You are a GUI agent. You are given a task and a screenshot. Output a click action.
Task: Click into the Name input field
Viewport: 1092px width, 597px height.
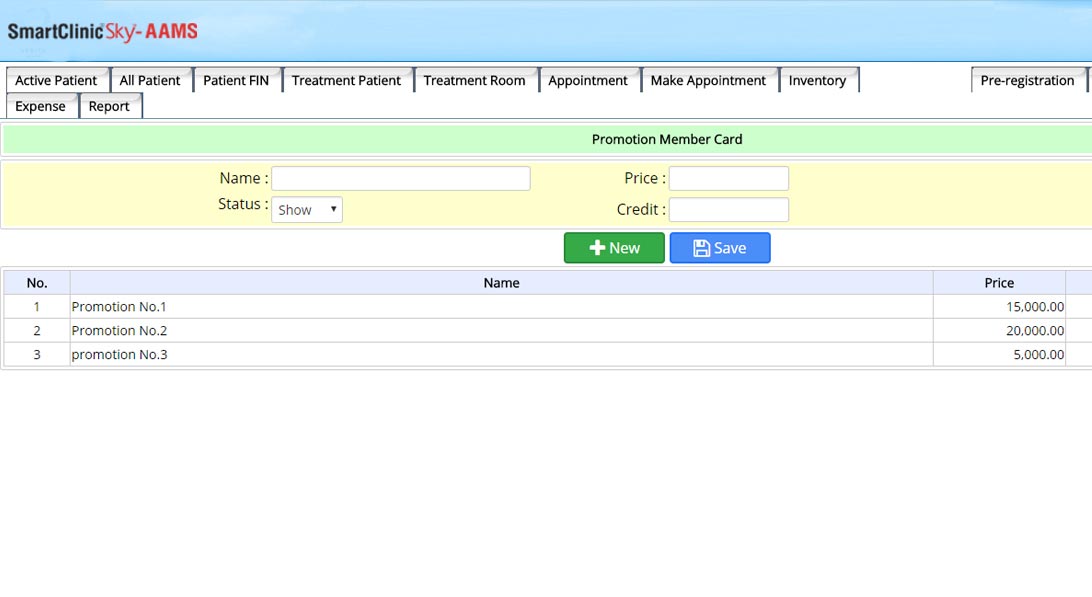(x=400, y=179)
